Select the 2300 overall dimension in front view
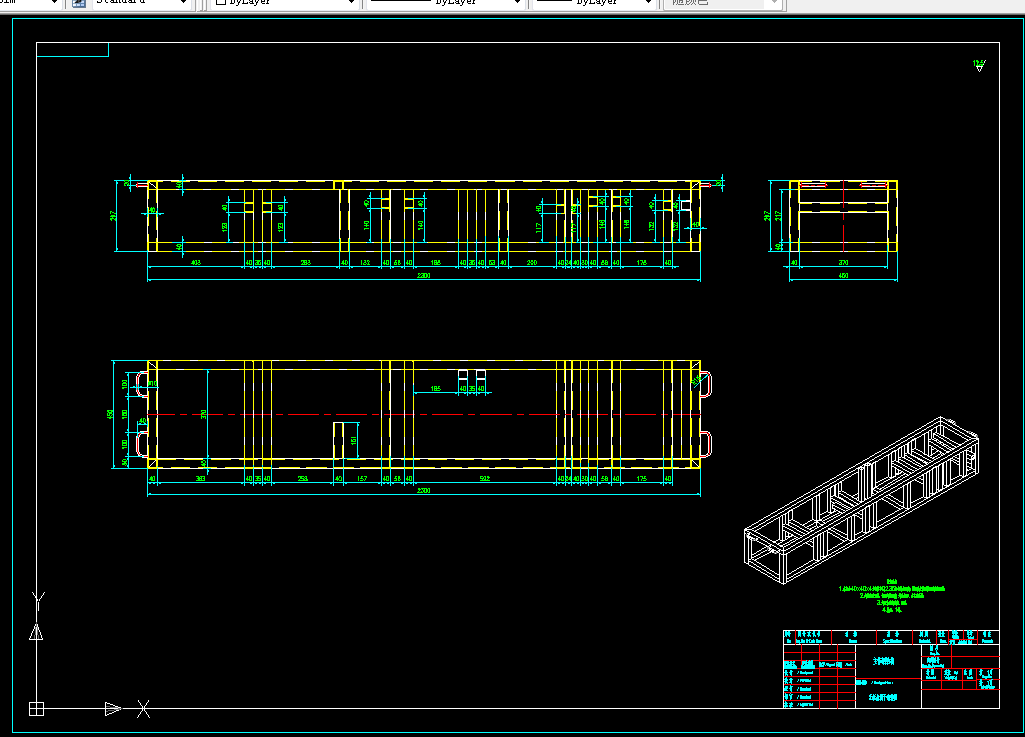 pos(424,276)
